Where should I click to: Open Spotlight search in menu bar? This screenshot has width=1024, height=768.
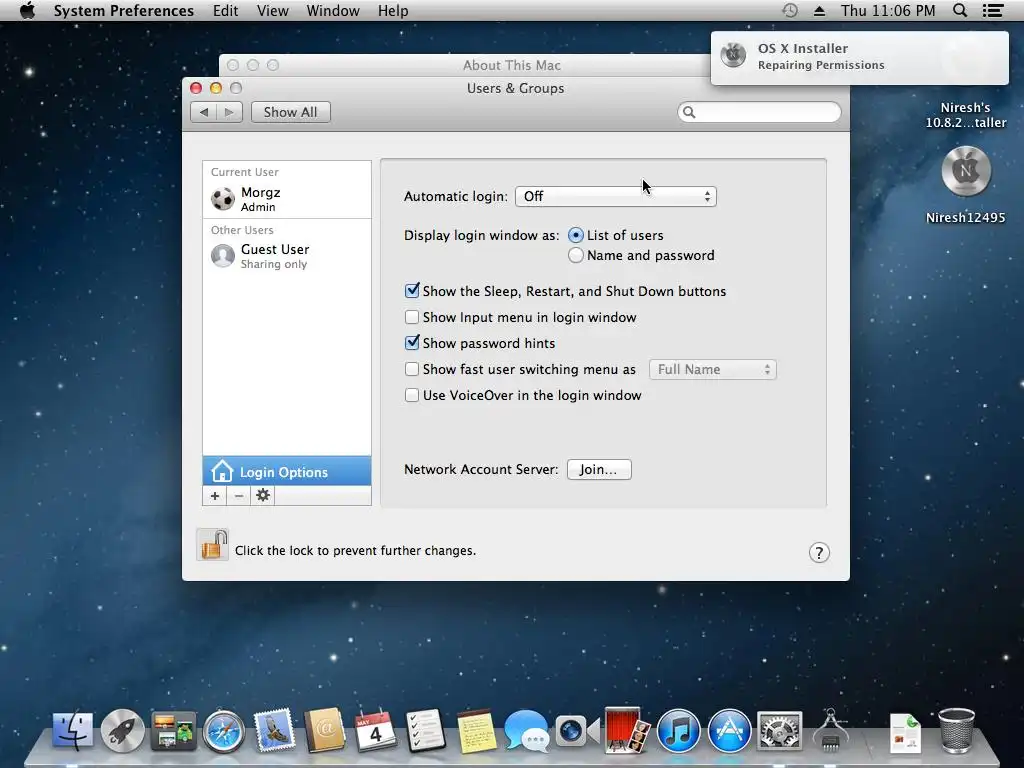[x=960, y=10]
